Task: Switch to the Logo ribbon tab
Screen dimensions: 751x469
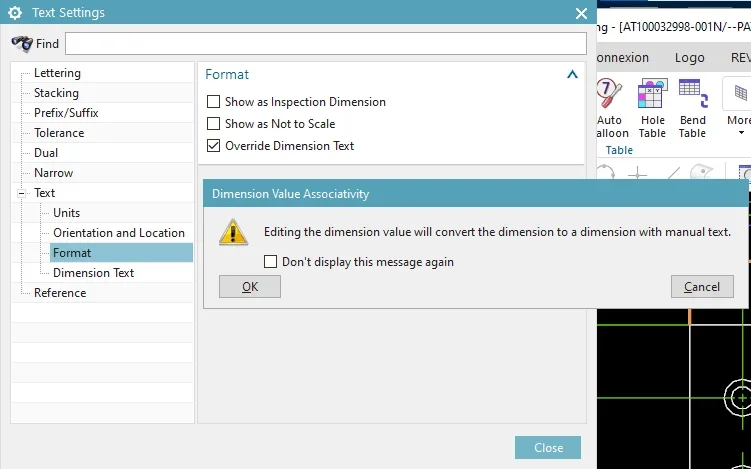Action: pyautogui.click(x=689, y=58)
